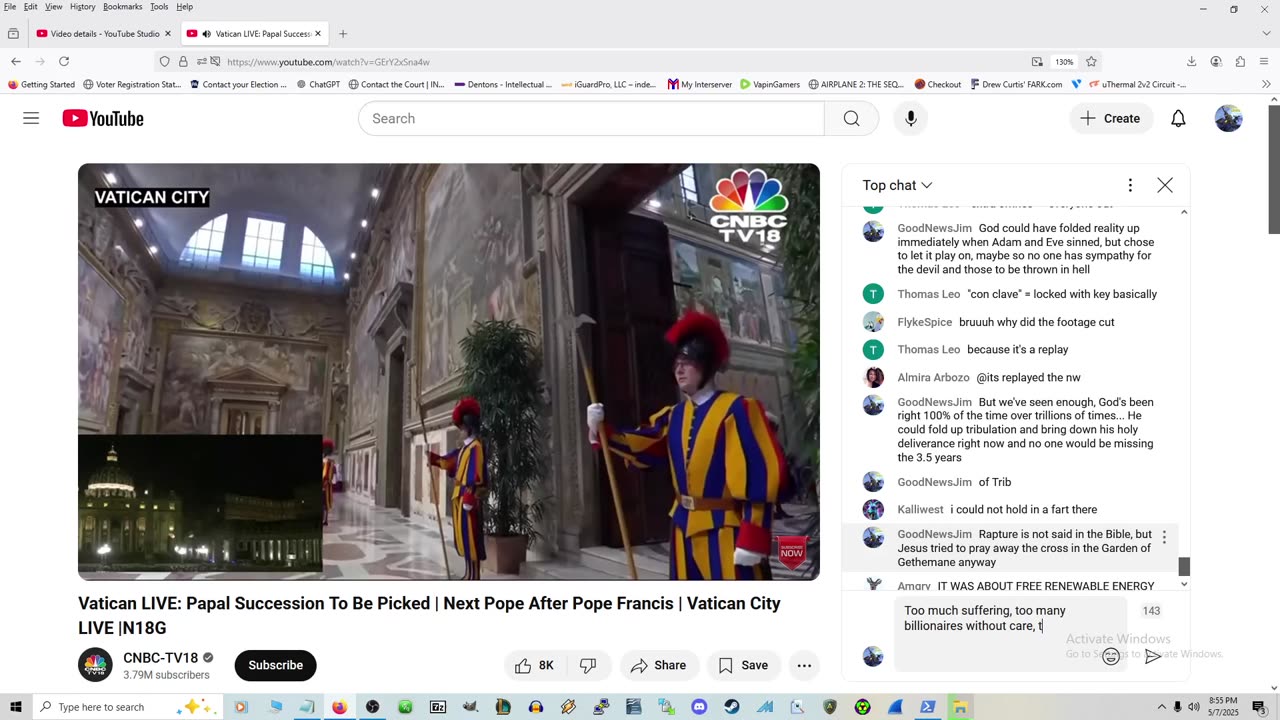Open the List all tabs dropdown
This screenshot has width=1280, height=720.
click(1265, 34)
